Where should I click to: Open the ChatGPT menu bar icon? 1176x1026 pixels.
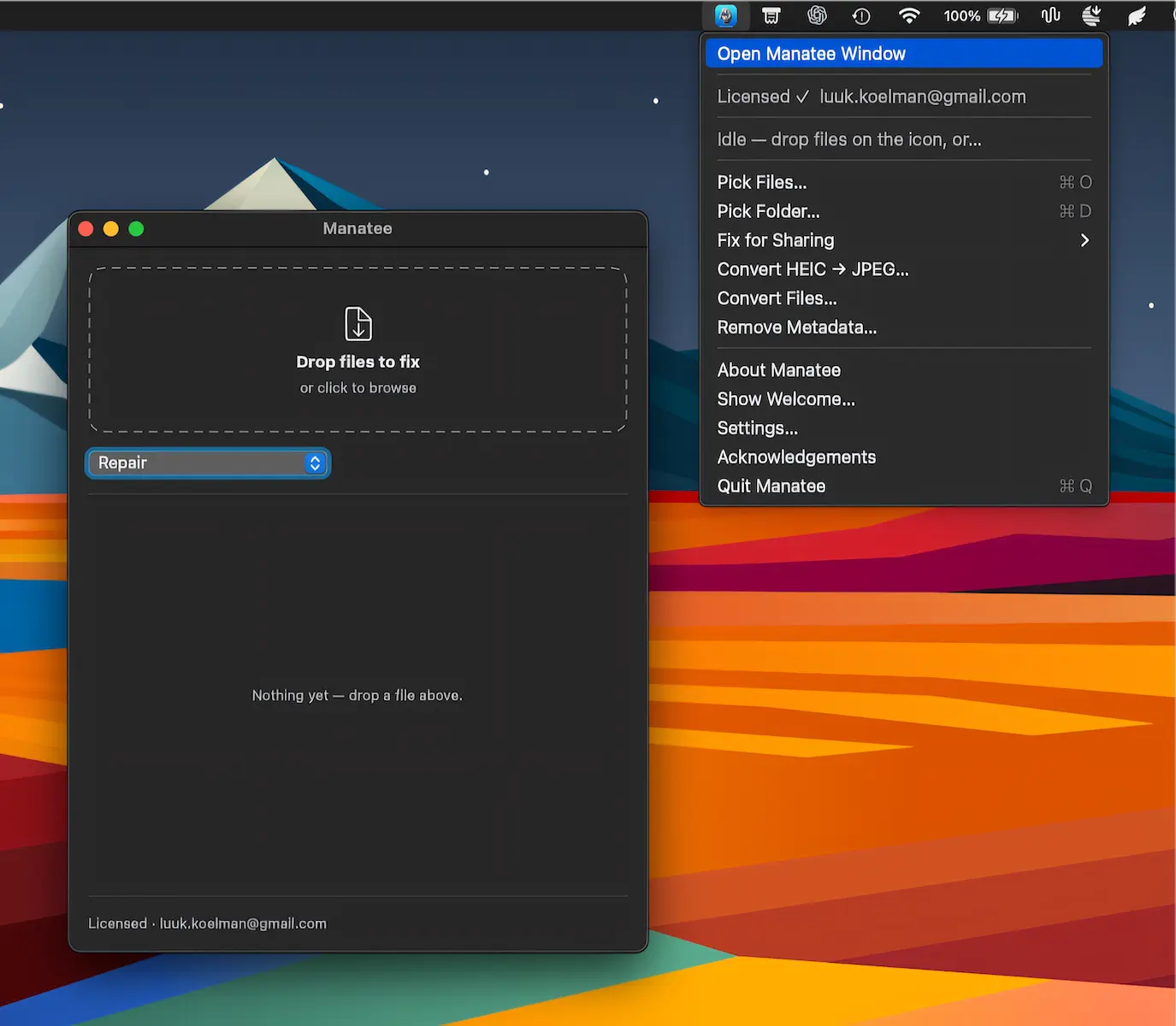(817, 15)
